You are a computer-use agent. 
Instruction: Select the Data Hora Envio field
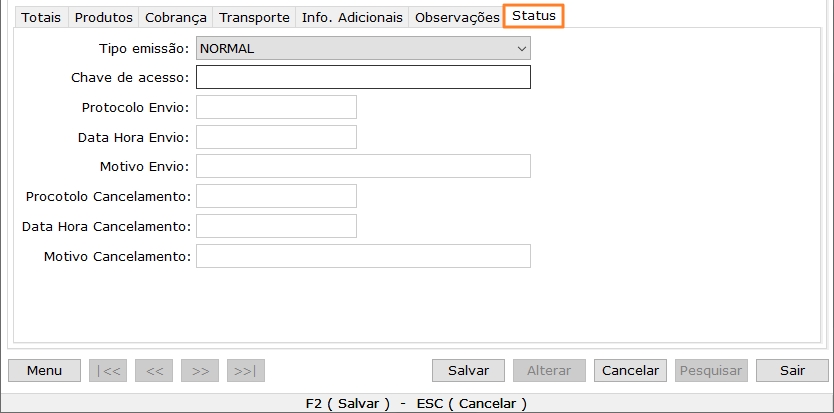click(x=276, y=137)
